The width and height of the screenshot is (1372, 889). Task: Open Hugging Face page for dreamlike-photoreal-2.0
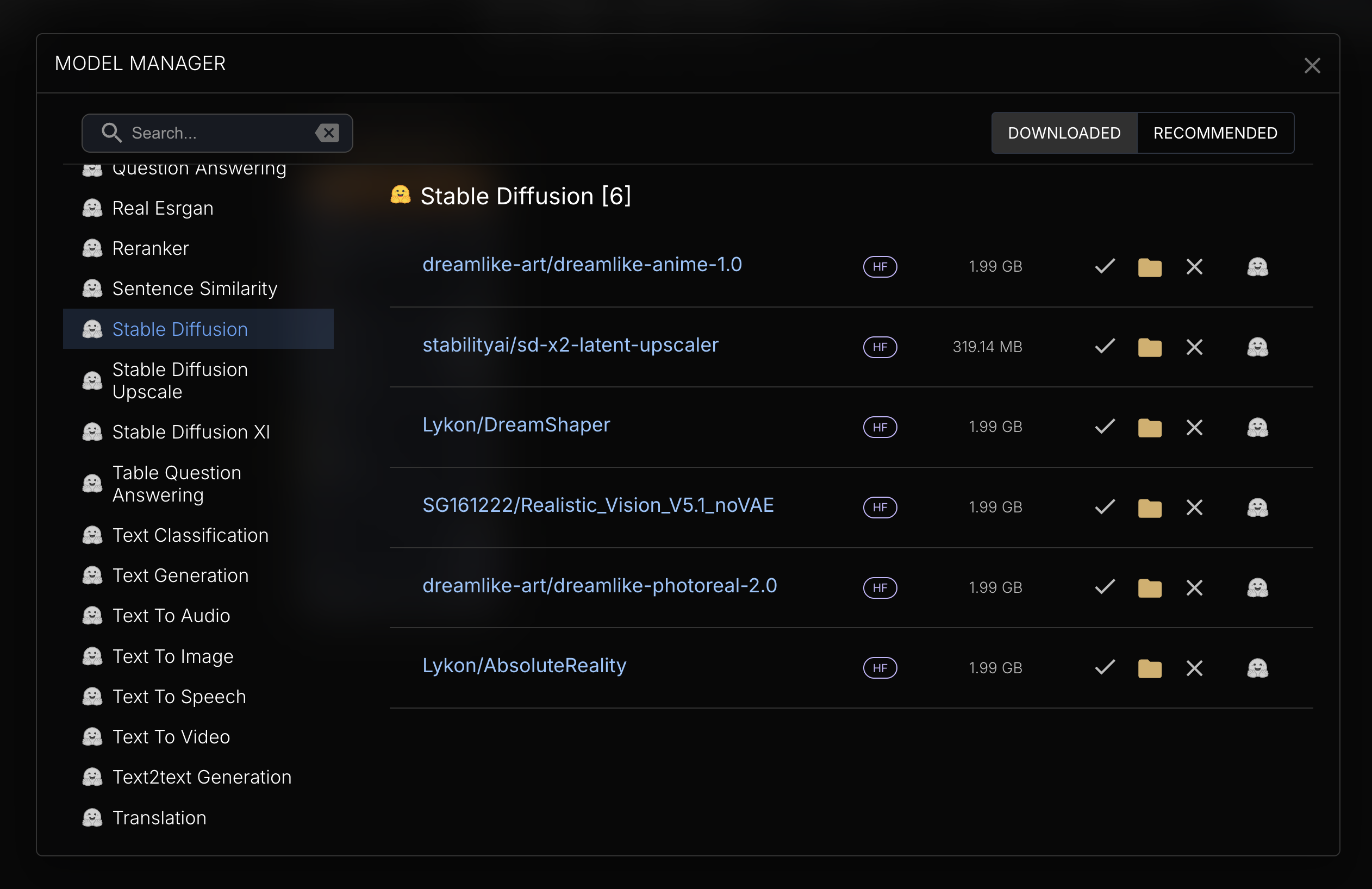click(x=1257, y=587)
